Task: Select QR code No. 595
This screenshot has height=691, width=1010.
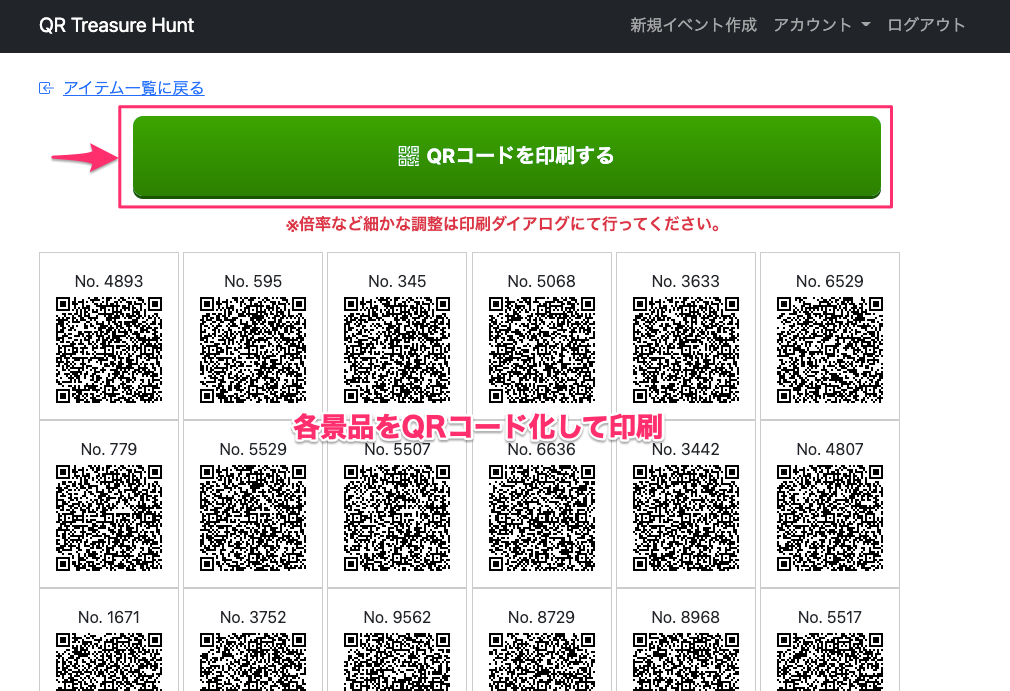Action: [x=253, y=349]
